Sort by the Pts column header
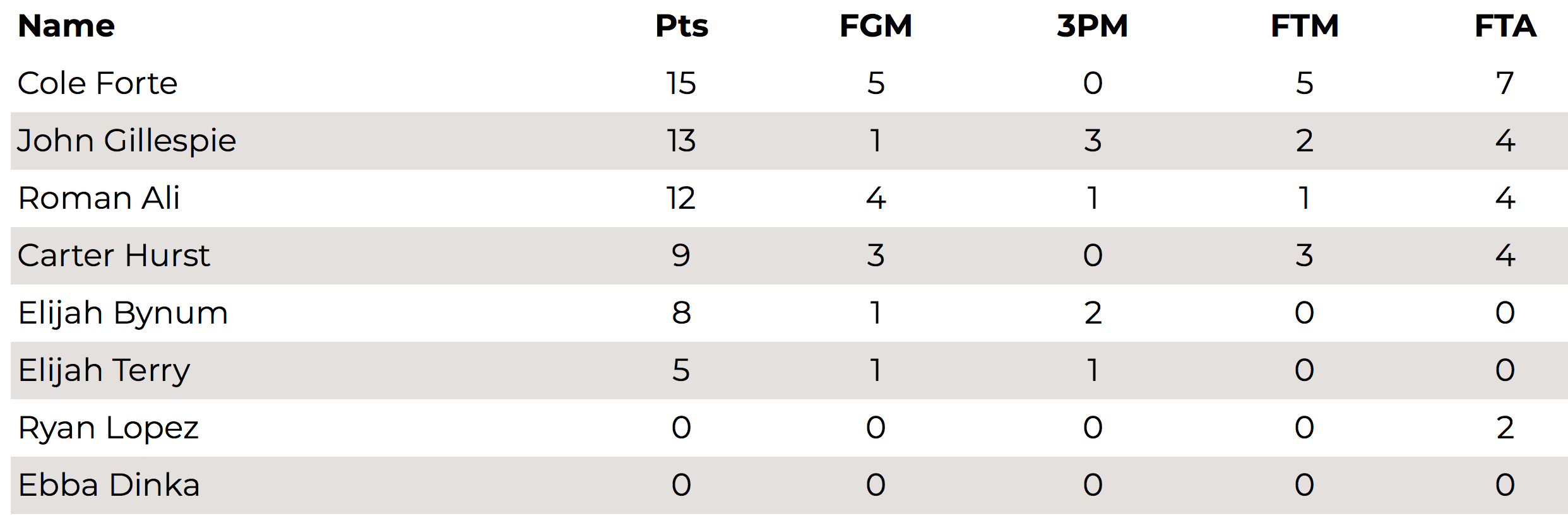The image size is (1568, 521). pos(682,26)
